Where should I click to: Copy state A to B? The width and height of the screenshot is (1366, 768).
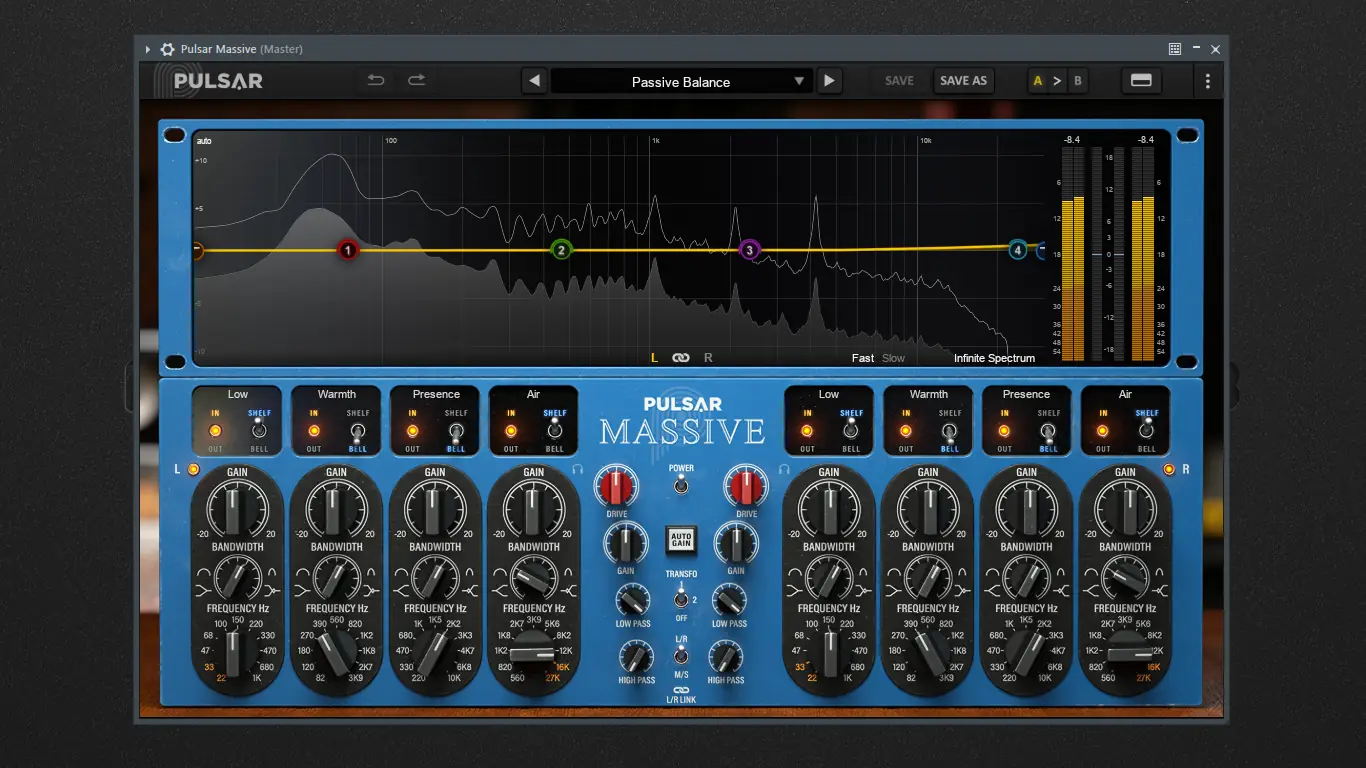(x=1057, y=81)
